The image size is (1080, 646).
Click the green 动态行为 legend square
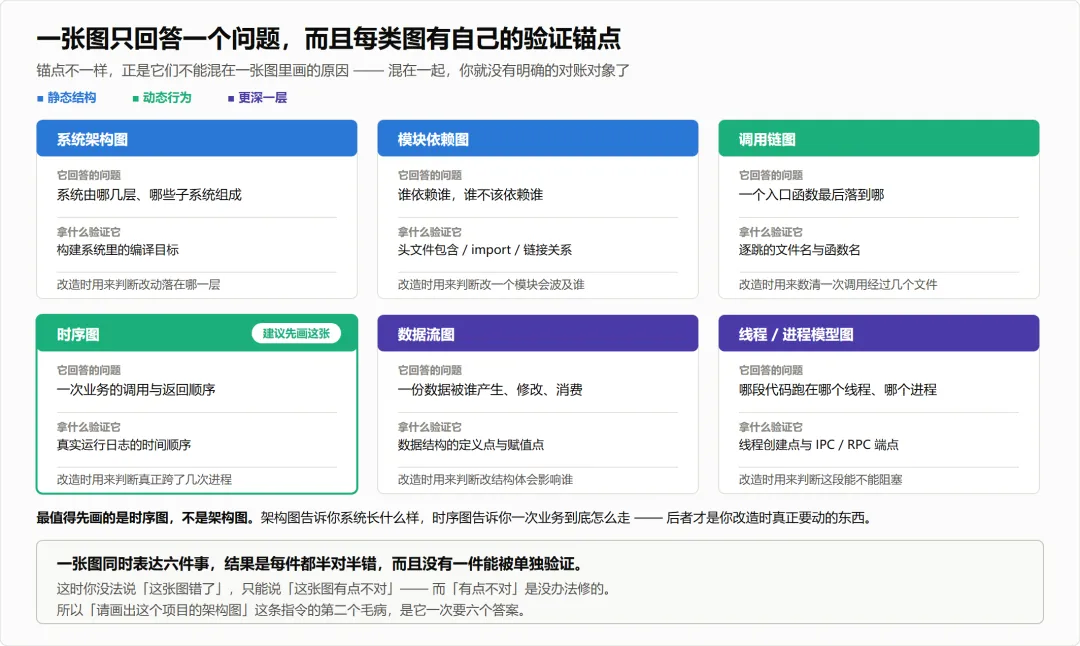coord(136,98)
